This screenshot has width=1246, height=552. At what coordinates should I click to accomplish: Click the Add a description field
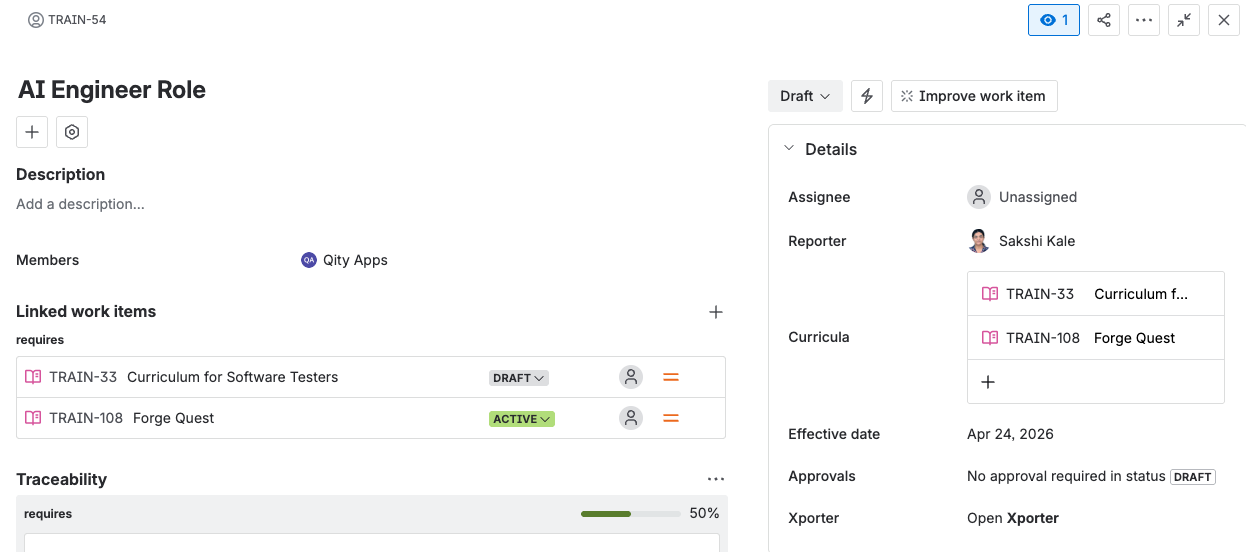(80, 204)
